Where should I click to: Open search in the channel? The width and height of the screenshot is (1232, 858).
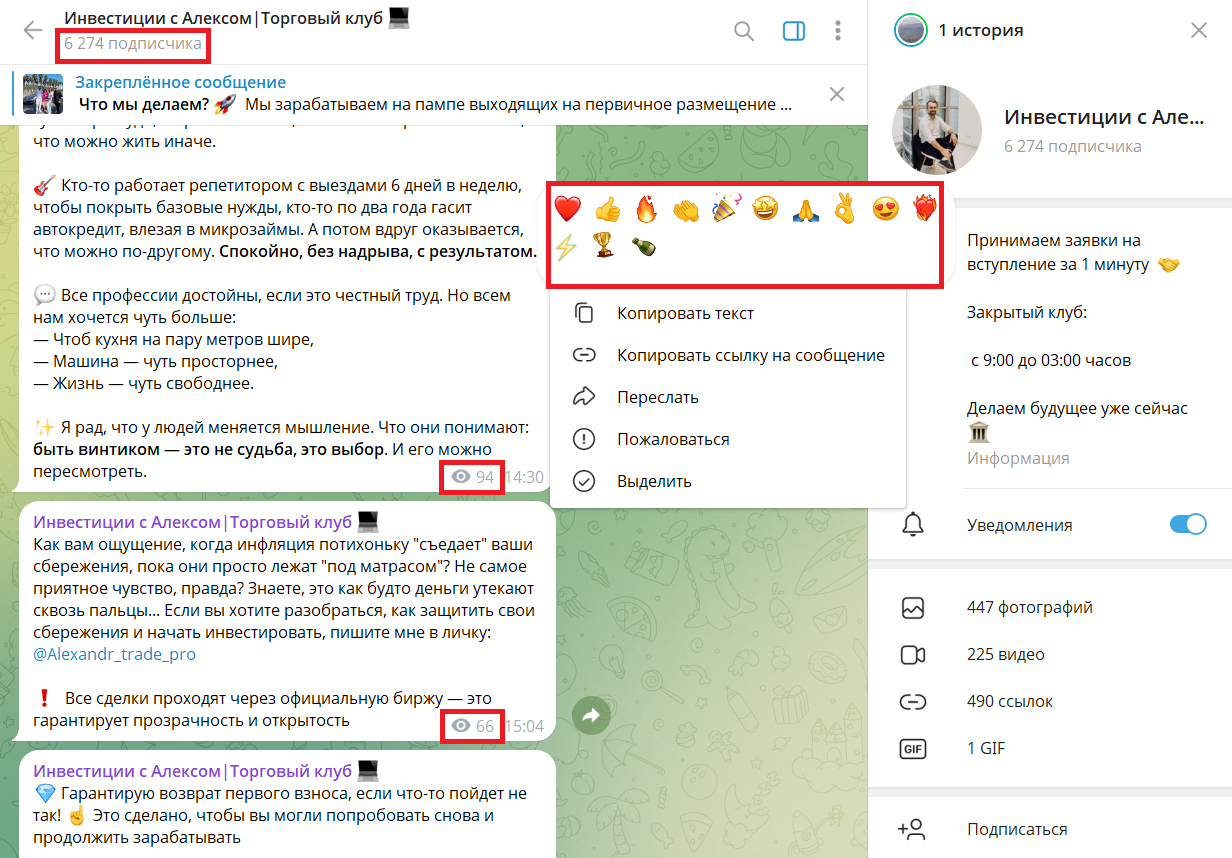pos(744,31)
